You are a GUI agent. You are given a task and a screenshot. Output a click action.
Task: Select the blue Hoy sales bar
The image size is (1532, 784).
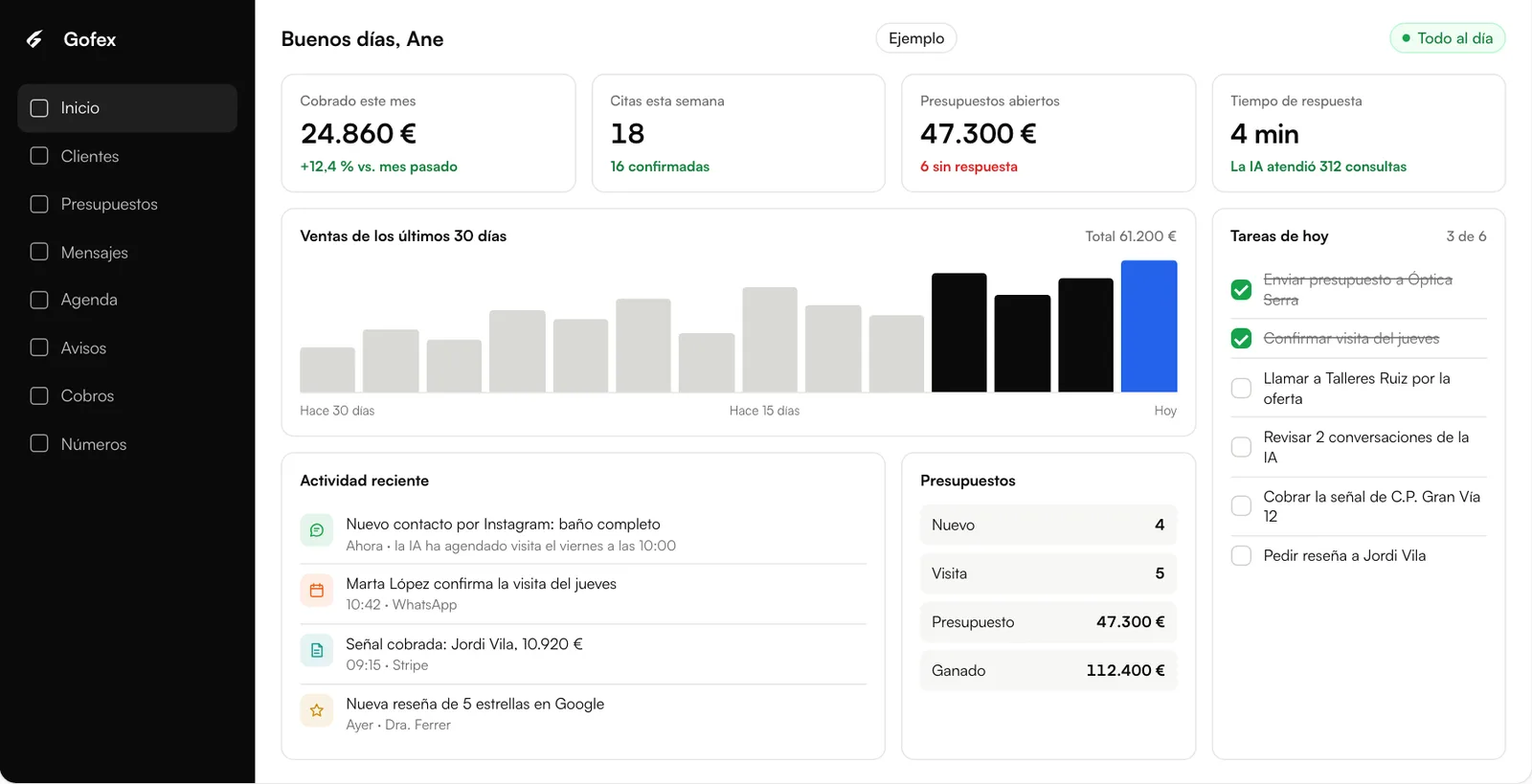coord(1149,326)
